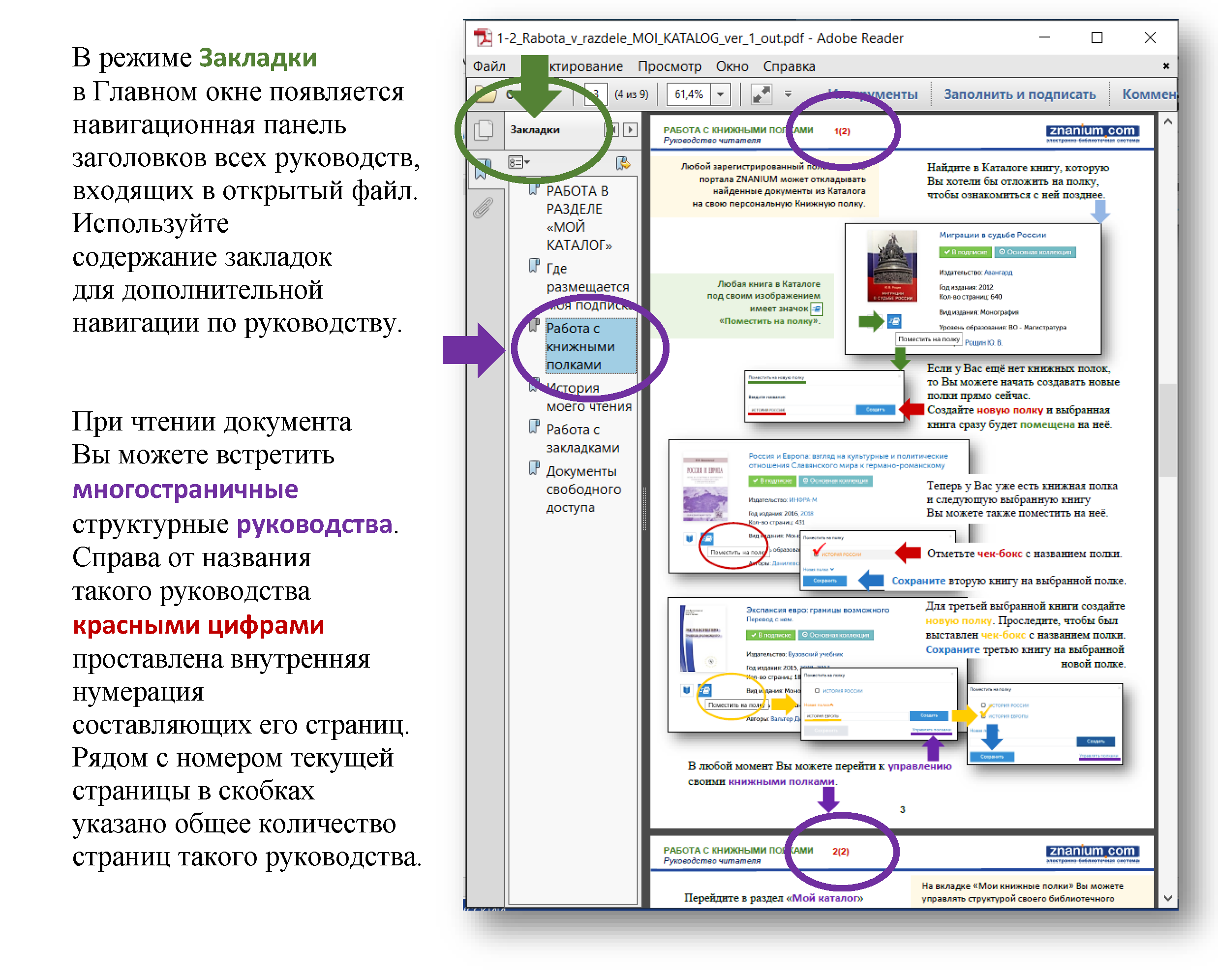Open the toolbar customize dropdown arrow

(x=788, y=94)
